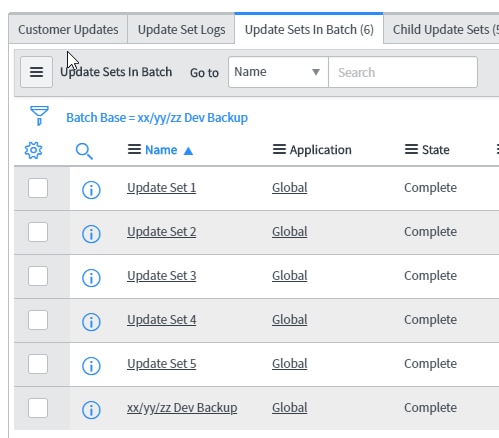The image size is (499, 438).
Task: Click Complete state in Update Set 2 row
Action: (x=430, y=232)
